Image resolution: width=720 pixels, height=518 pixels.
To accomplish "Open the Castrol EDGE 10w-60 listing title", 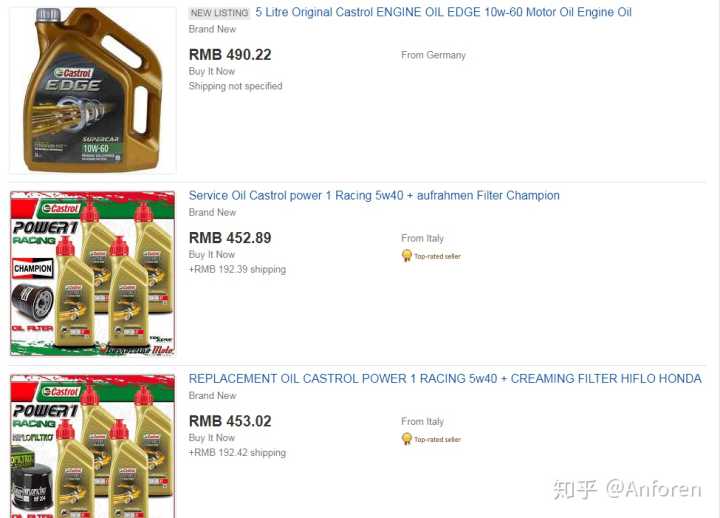I will click(443, 12).
